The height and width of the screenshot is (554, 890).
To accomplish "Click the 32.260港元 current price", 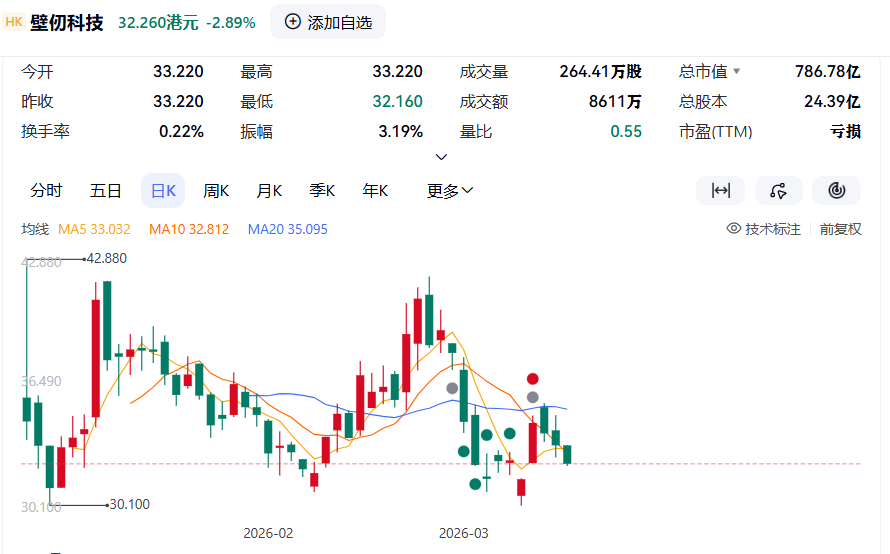I will pos(158,23).
